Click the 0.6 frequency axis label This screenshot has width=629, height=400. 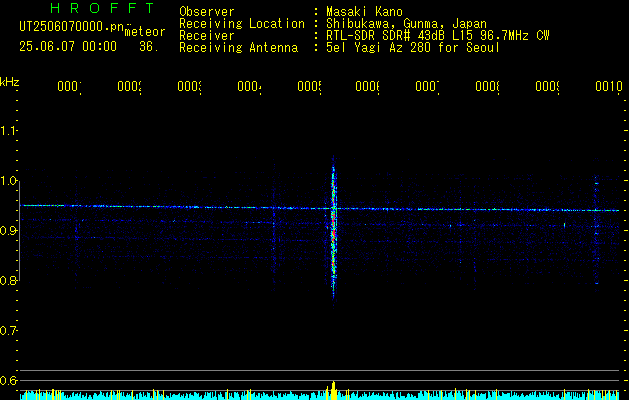[x=8, y=380]
